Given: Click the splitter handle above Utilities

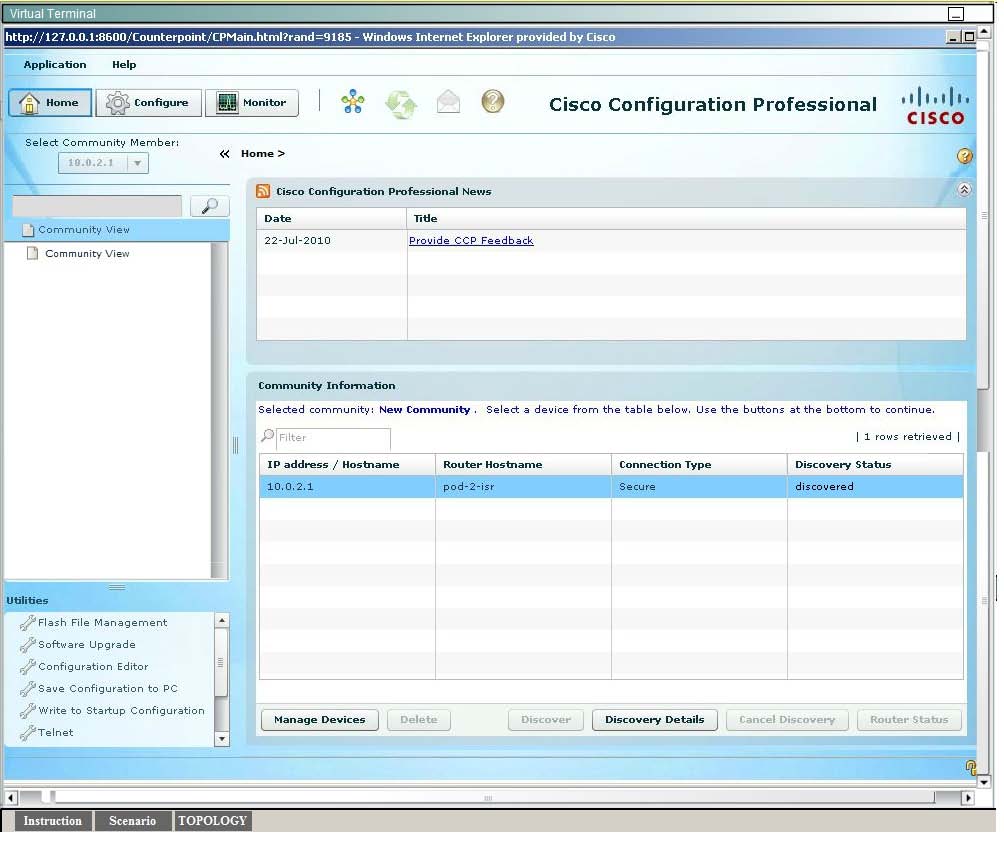Looking at the screenshot, I should (x=117, y=587).
